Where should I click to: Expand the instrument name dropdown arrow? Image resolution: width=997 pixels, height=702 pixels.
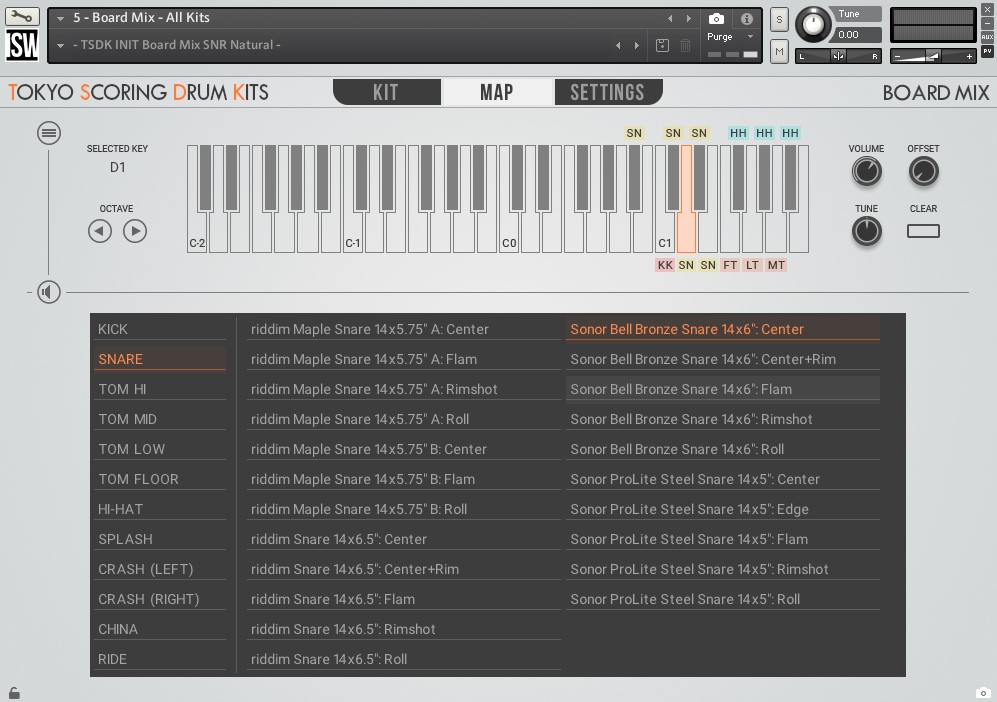(60, 18)
